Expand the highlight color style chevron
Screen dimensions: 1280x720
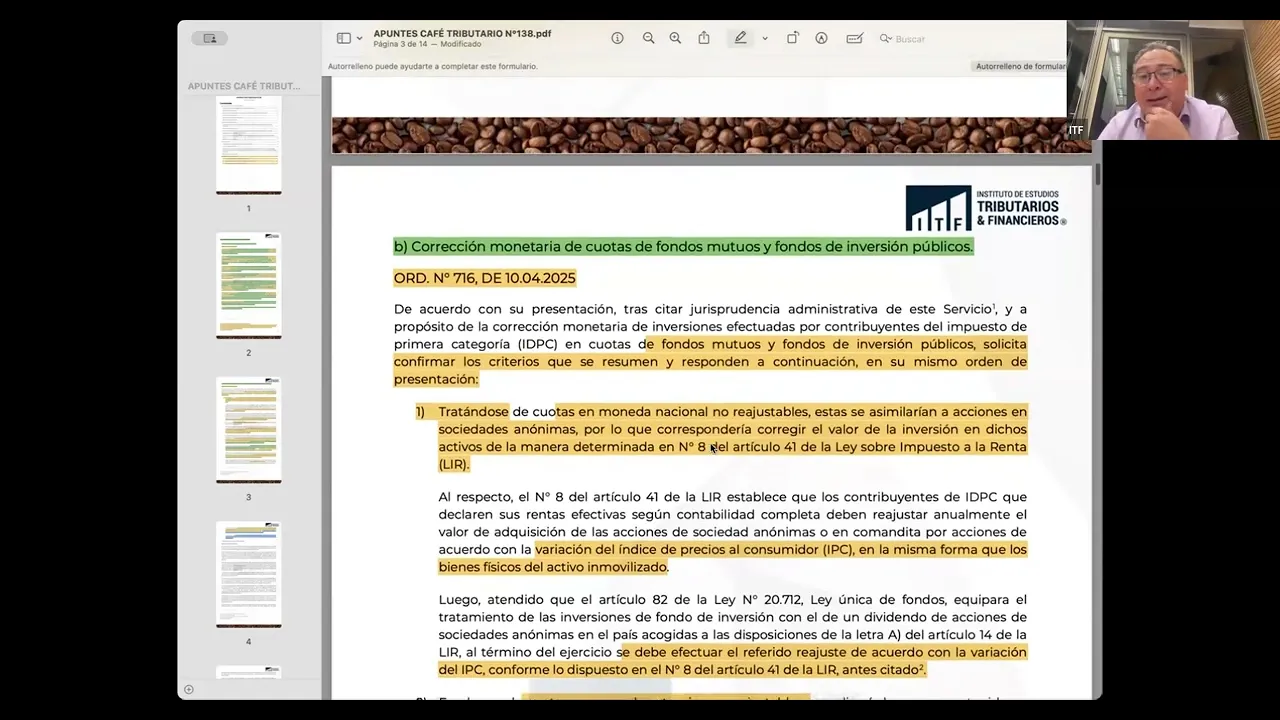point(764,38)
